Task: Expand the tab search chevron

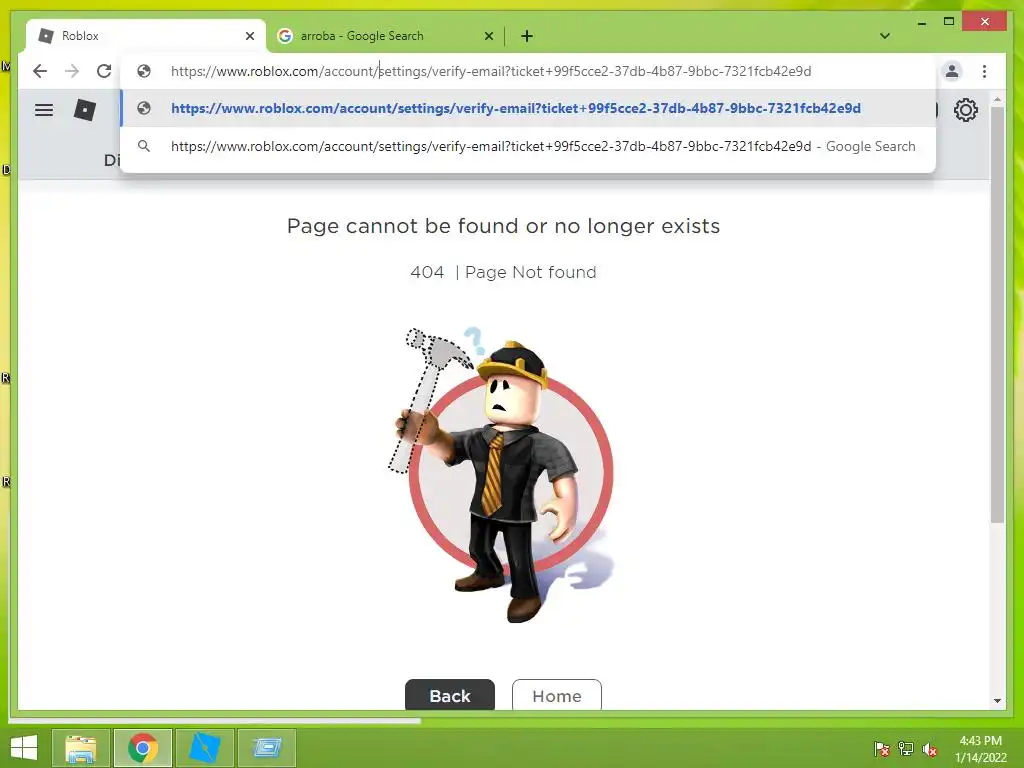Action: coord(885,36)
